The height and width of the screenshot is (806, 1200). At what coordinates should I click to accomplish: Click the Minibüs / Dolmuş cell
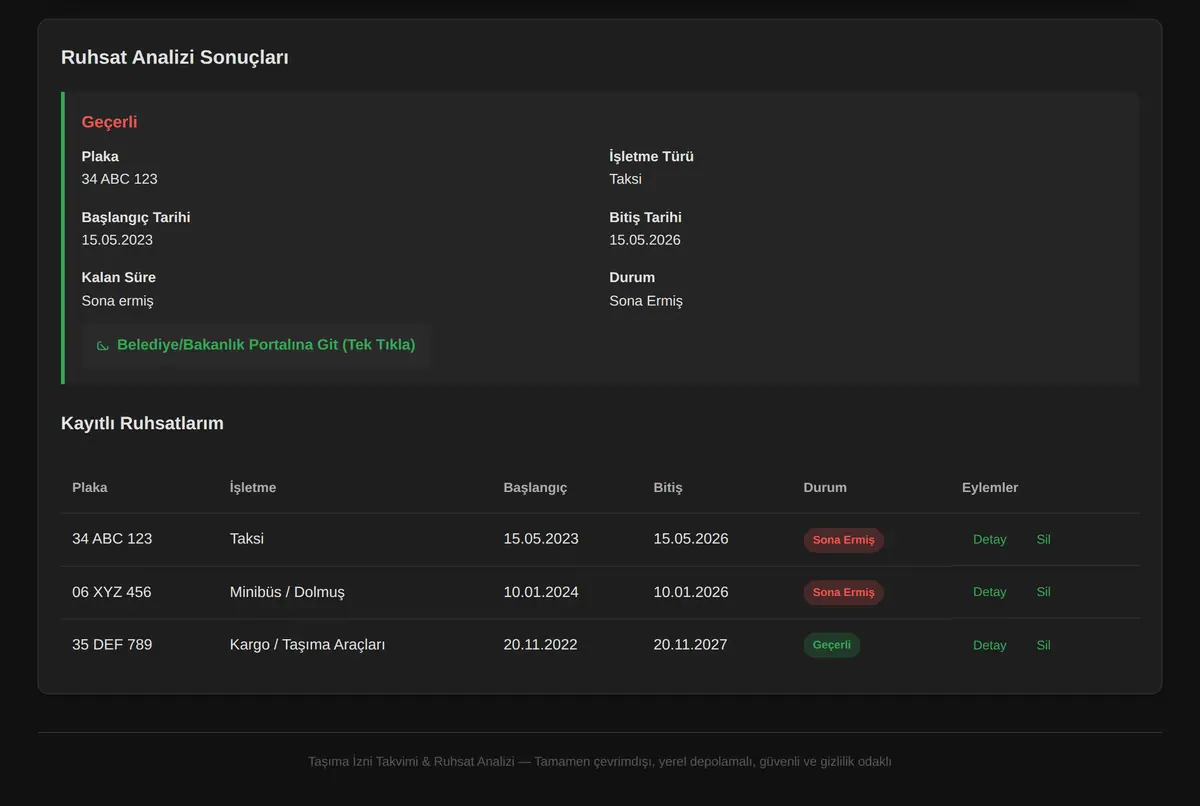coord(287,592)
